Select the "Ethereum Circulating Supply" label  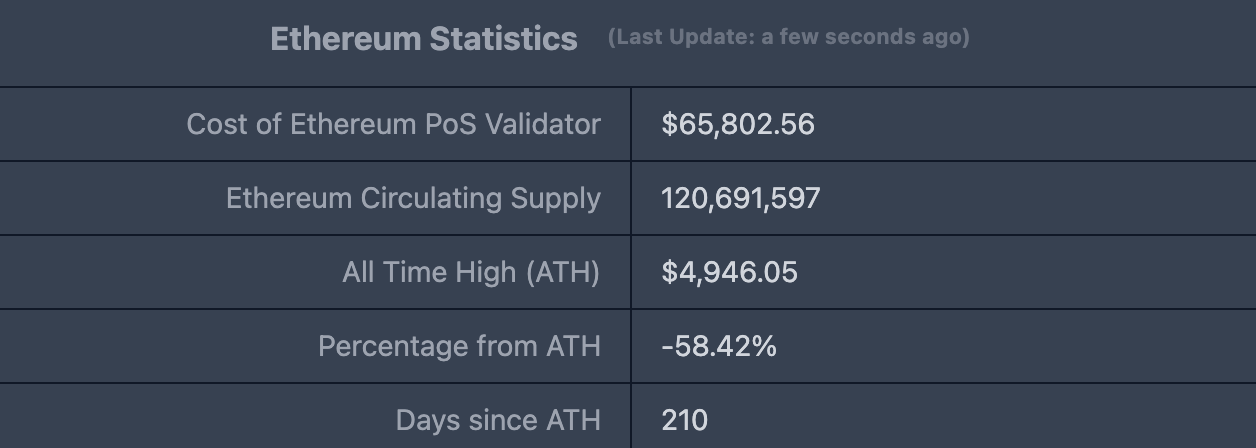(x=413, y=198)
